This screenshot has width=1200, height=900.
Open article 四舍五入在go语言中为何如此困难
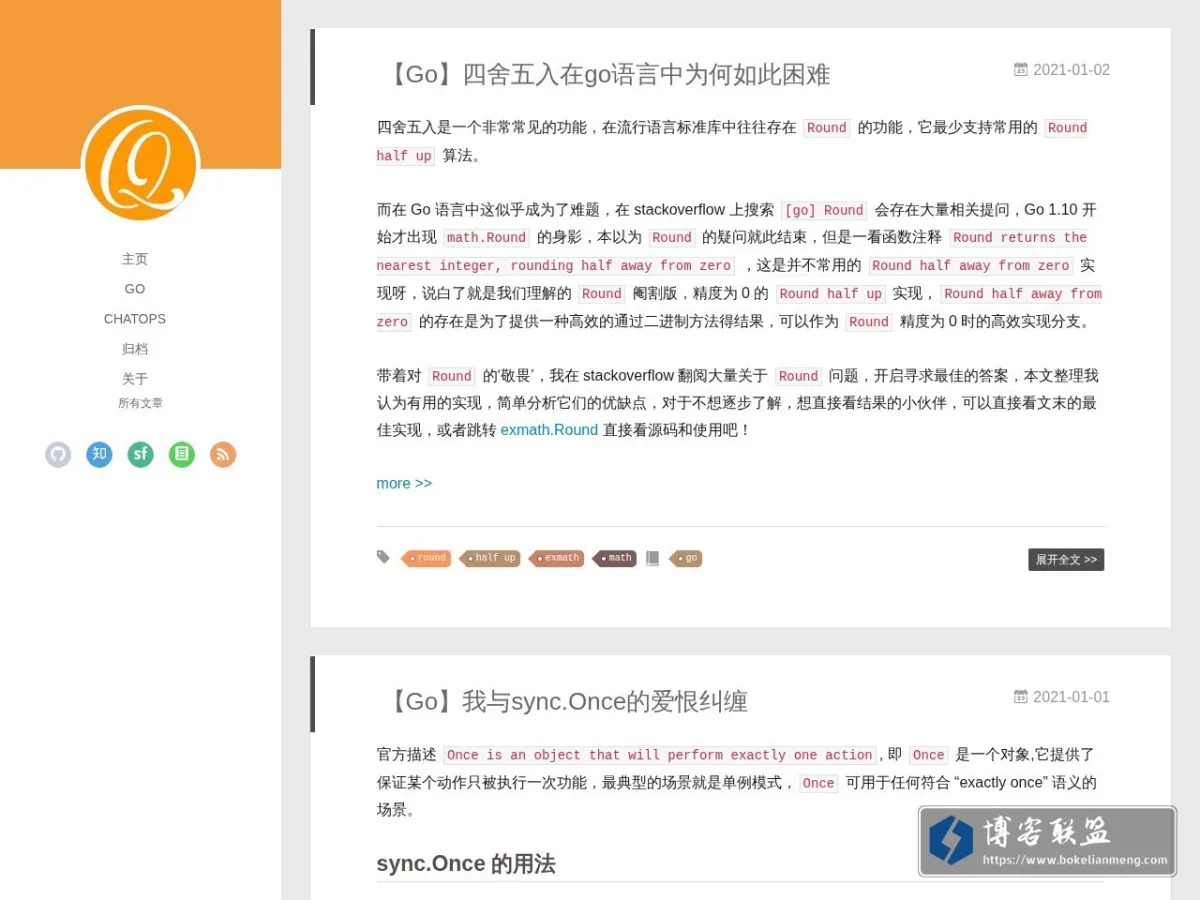coord(607,74)
